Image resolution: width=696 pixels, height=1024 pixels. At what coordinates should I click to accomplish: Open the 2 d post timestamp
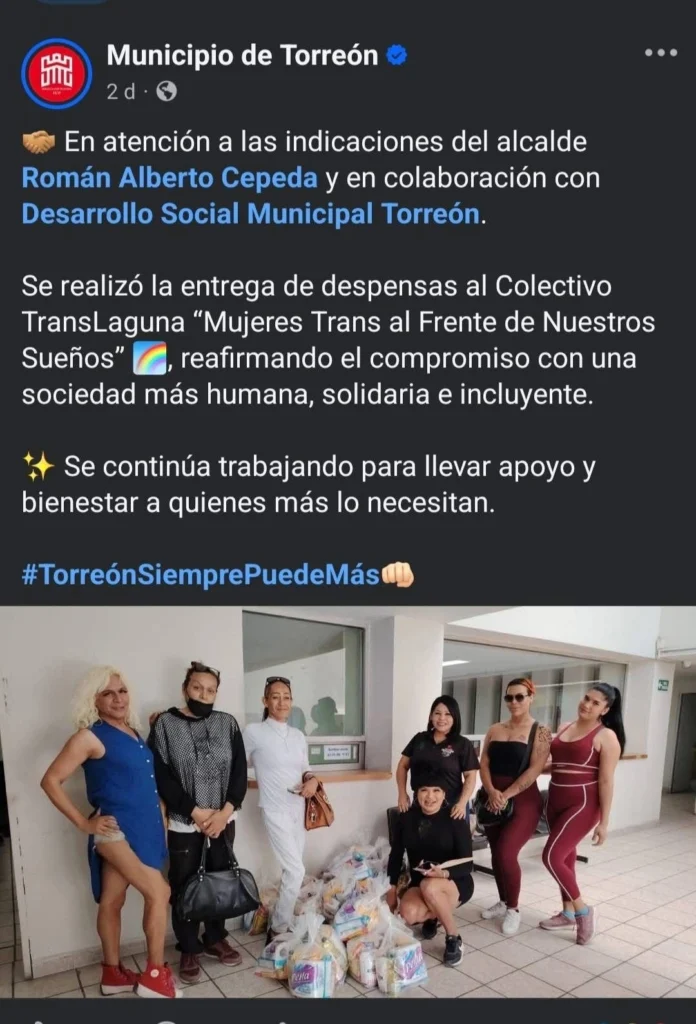tap(121, 92)
